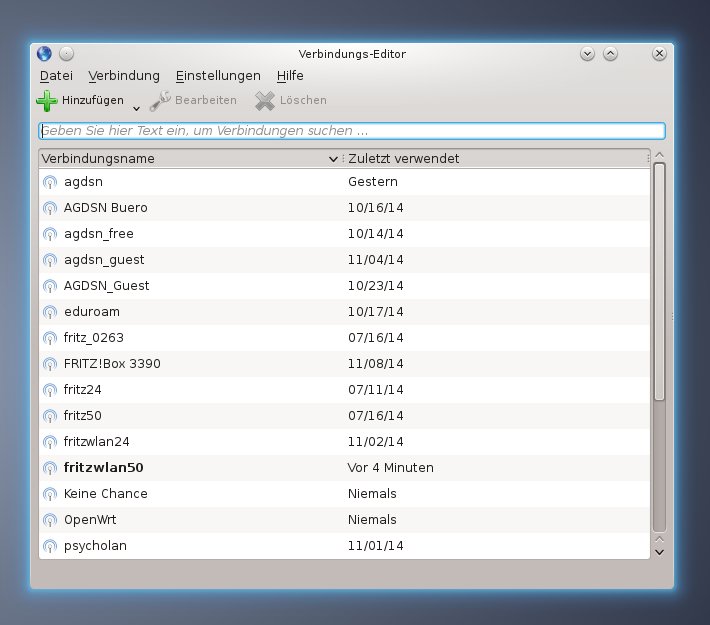Open the Verbindung menu
This screenshot has height=625, width=710.
[x=124, y=76]
